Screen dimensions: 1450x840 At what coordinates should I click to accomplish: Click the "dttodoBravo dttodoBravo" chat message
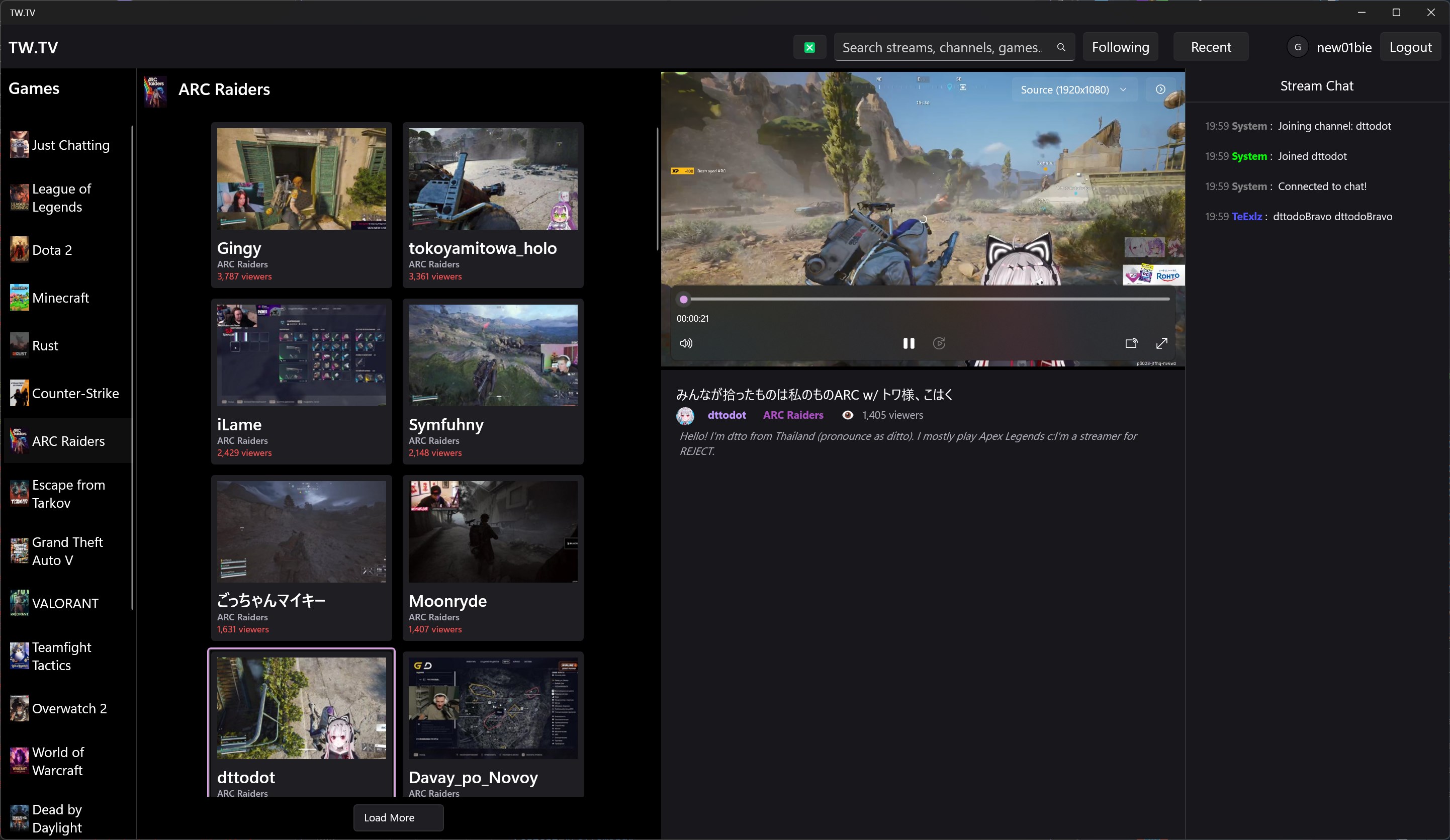[x=1333, y=216]
